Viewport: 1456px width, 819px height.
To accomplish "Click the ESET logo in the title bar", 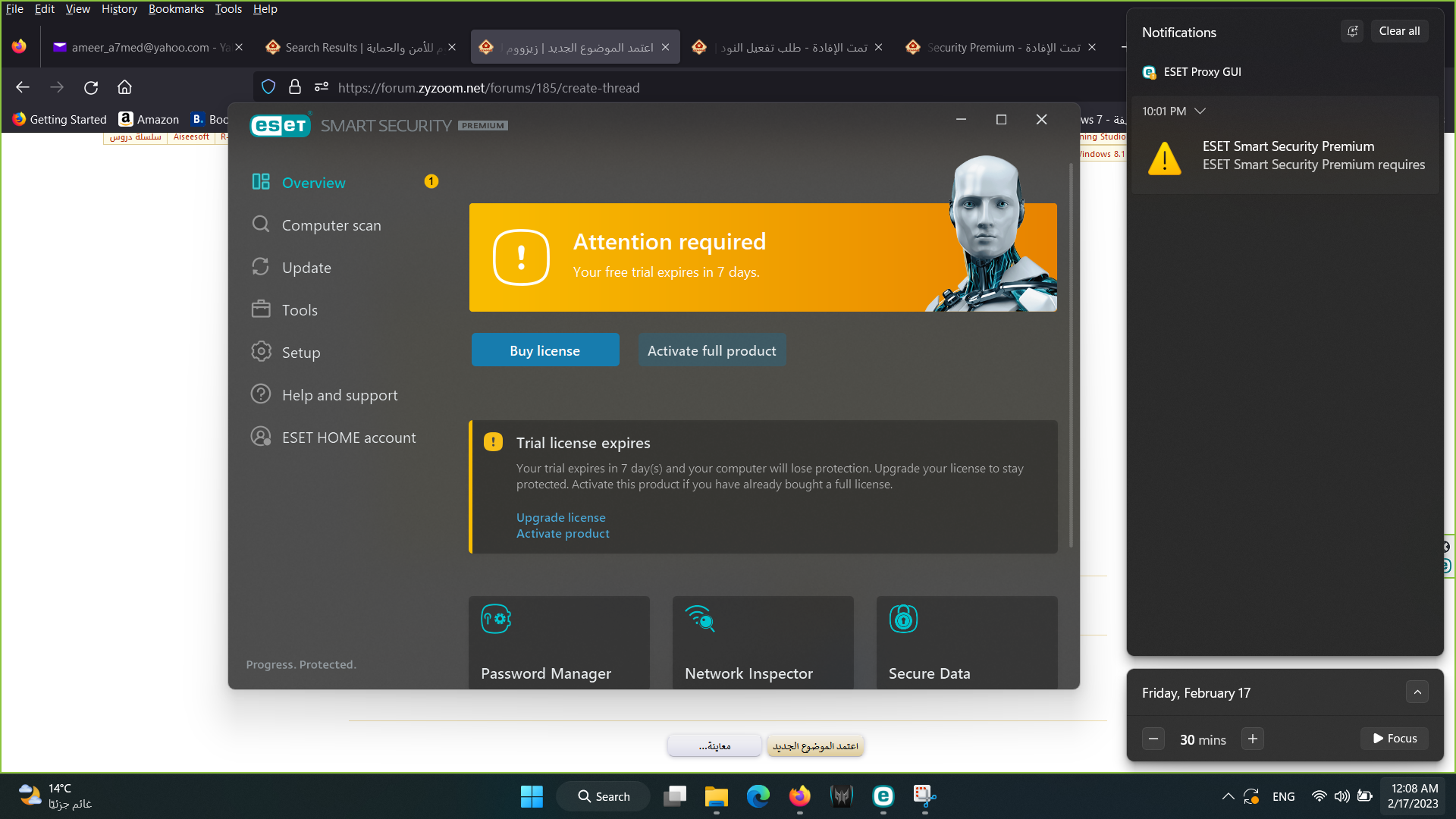I will click(281, 125).
